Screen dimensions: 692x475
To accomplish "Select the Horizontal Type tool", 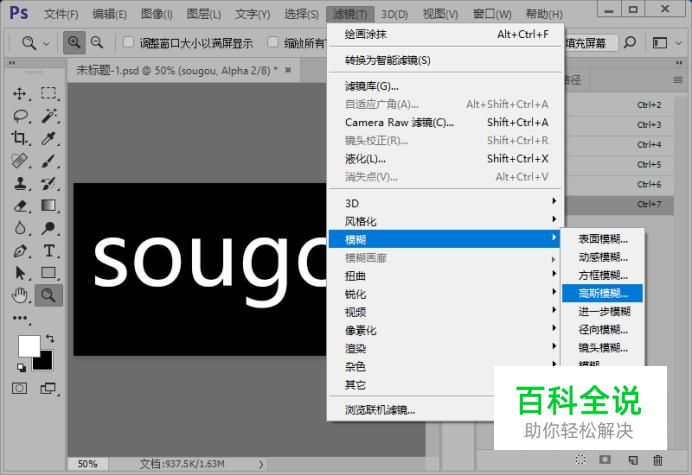I will pyautogui.click(x=49, y=251).
